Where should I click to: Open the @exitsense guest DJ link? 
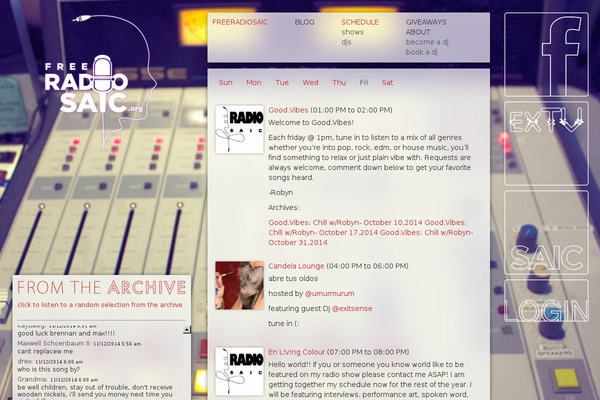click(x=352, y=309)
